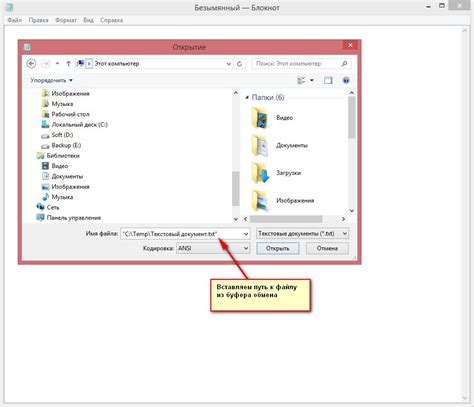Image resolution: width=474 pixels, height=407 pixels.
Task: Click the search magnifier icon
Action: coord(344,63)
